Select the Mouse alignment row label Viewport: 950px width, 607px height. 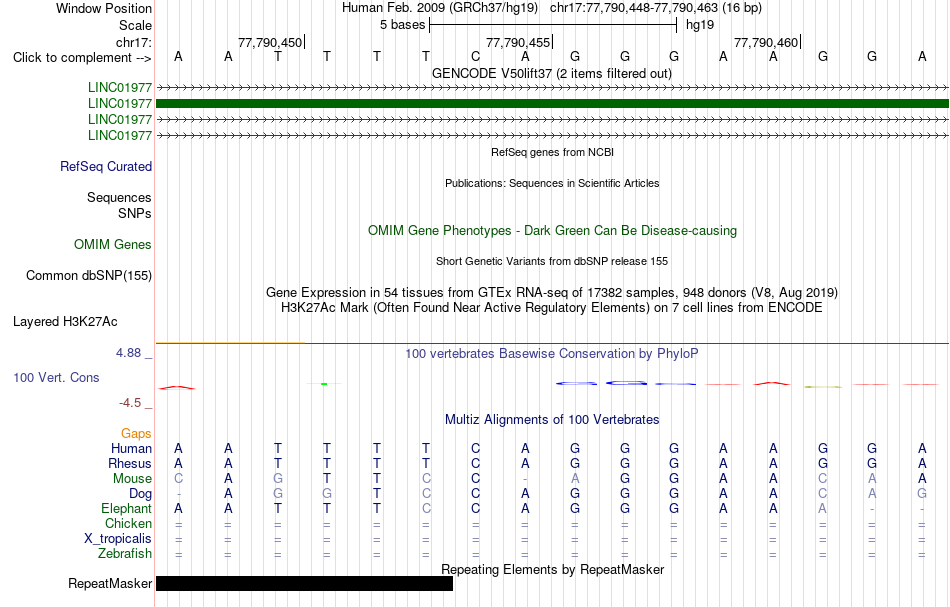pos(132,479)
